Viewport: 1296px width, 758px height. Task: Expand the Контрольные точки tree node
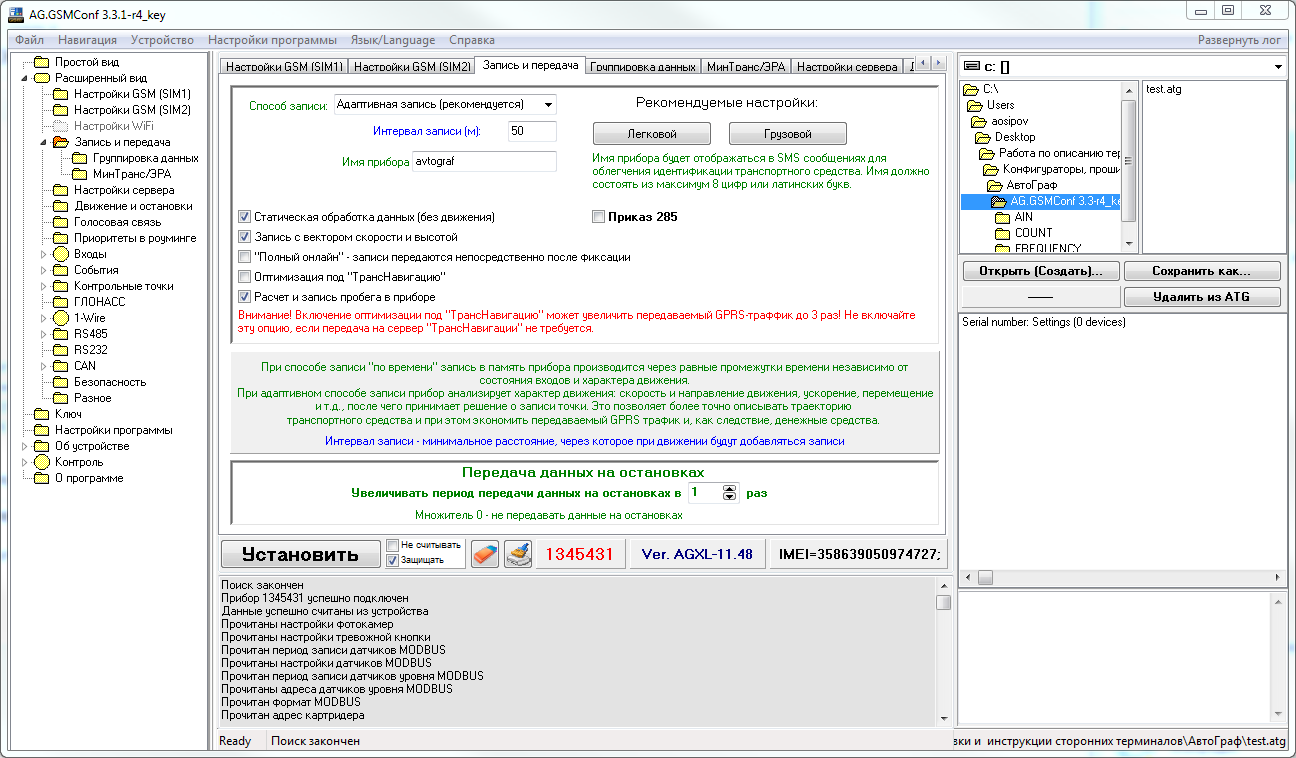(43, 286)
